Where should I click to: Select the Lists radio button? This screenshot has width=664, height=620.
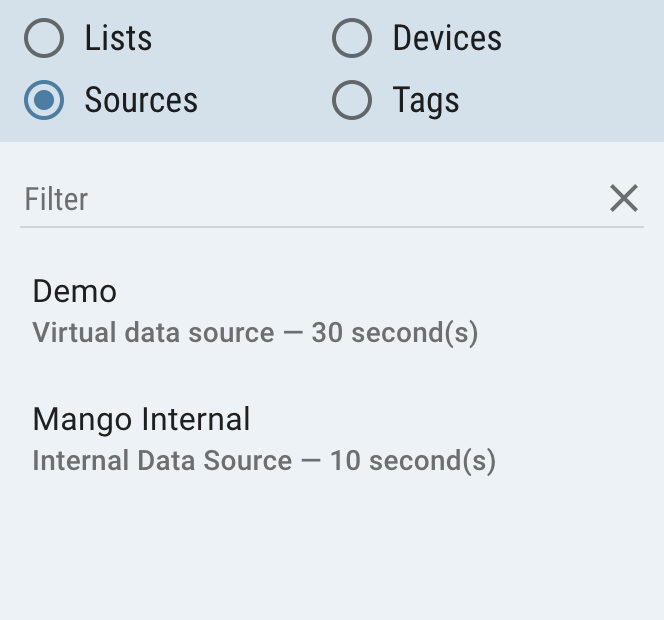(44, 39)
